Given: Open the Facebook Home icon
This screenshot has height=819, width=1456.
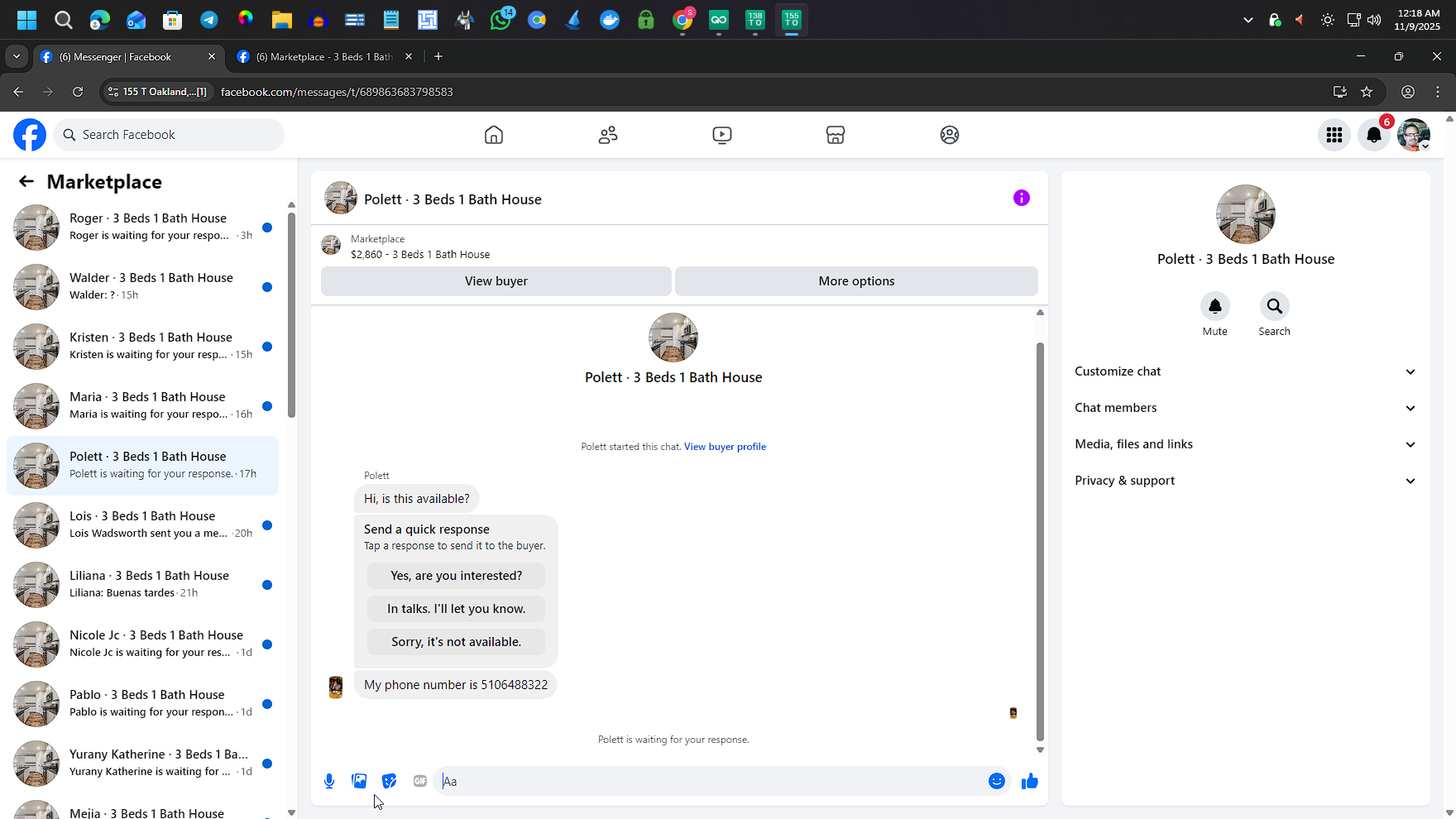Looking at the screenshot, I should tap(494, 135).
